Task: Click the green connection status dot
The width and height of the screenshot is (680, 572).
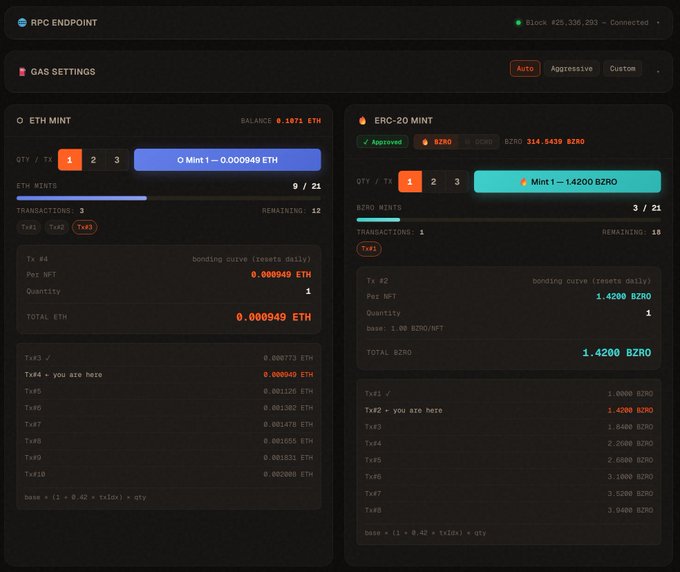Action: [x=518, y=23]
